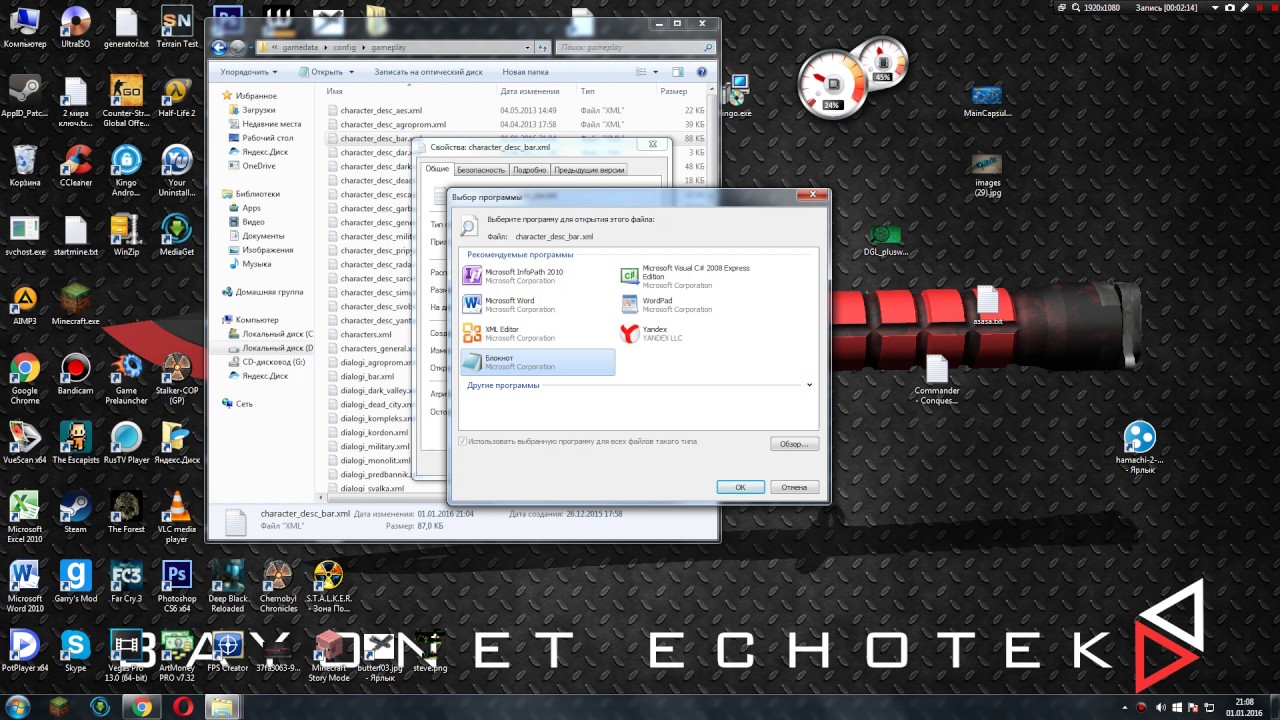This screenshot has width=1280, height=720.
Task: Toggle the preview pane button in Explorer
Action: 678,72
